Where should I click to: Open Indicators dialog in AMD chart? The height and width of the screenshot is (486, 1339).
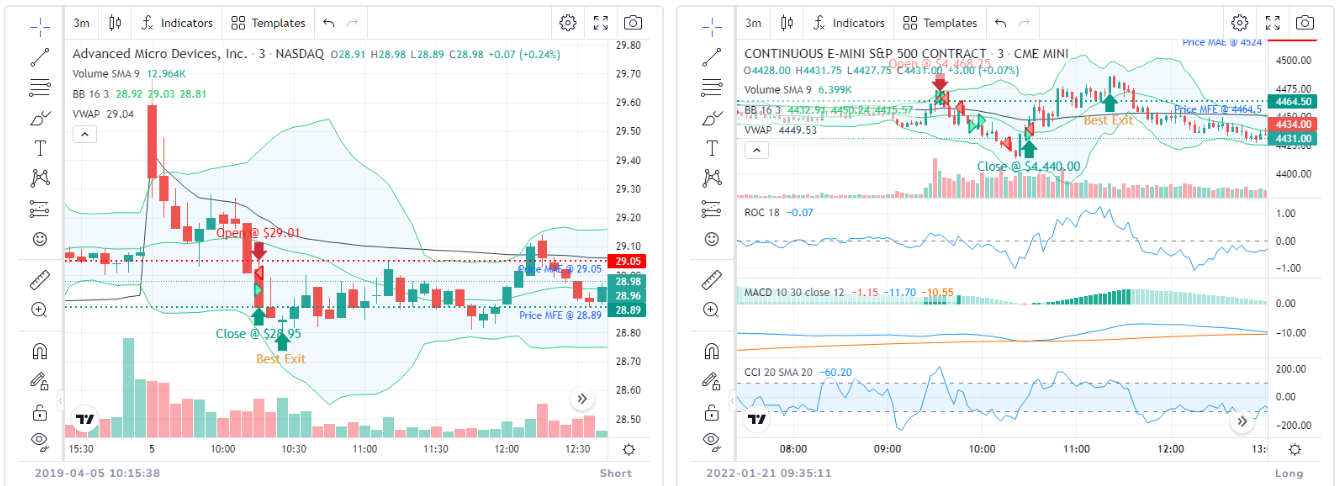click(177, 23)
